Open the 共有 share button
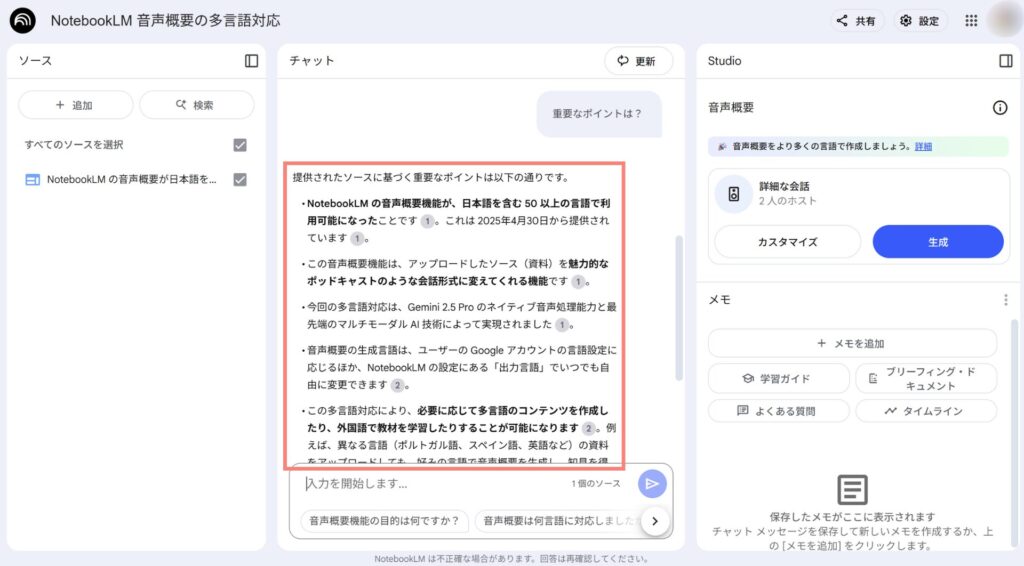1024x566 pixels. 857,21
